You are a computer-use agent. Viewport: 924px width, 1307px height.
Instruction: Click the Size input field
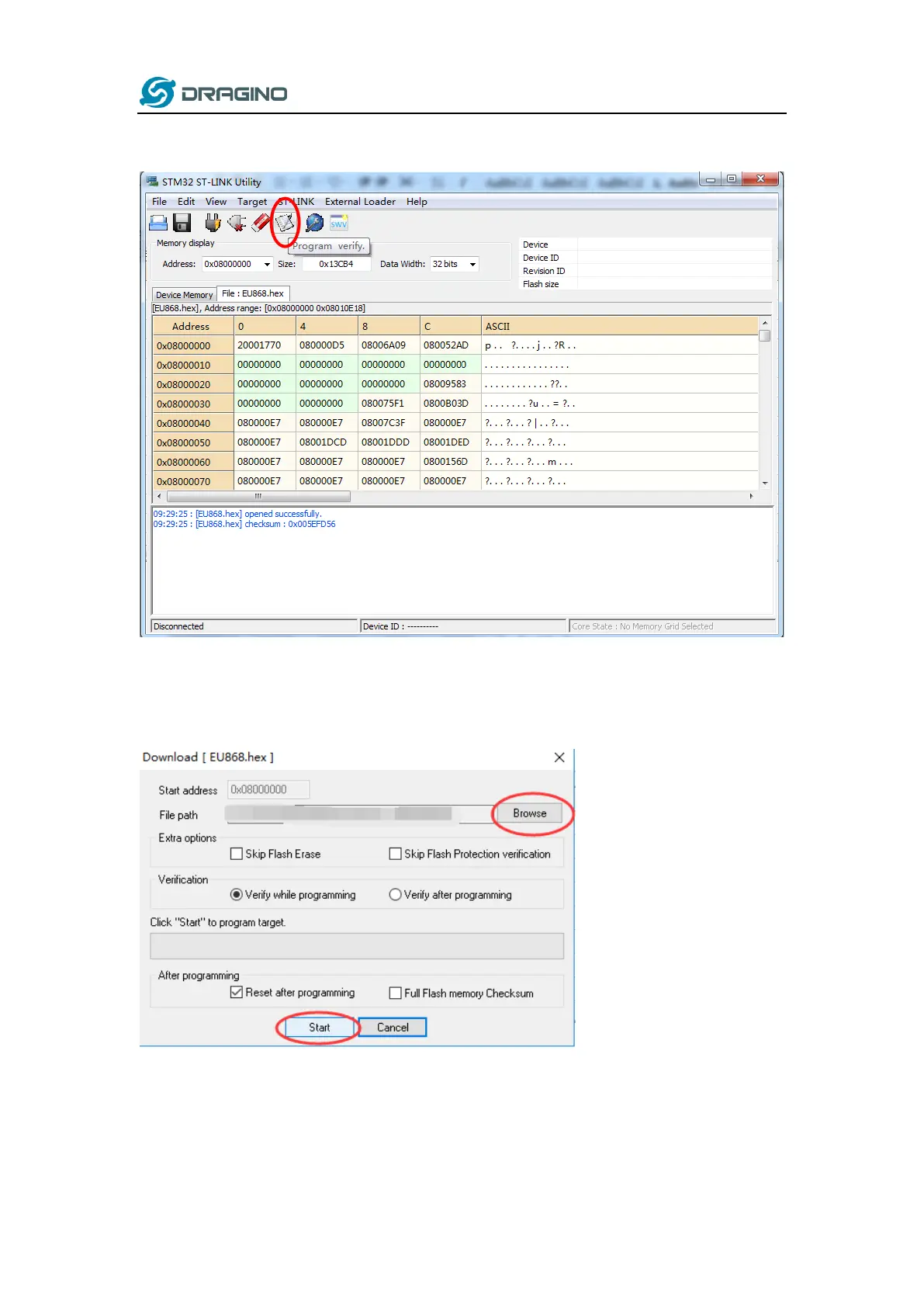[x=336, y=265]
